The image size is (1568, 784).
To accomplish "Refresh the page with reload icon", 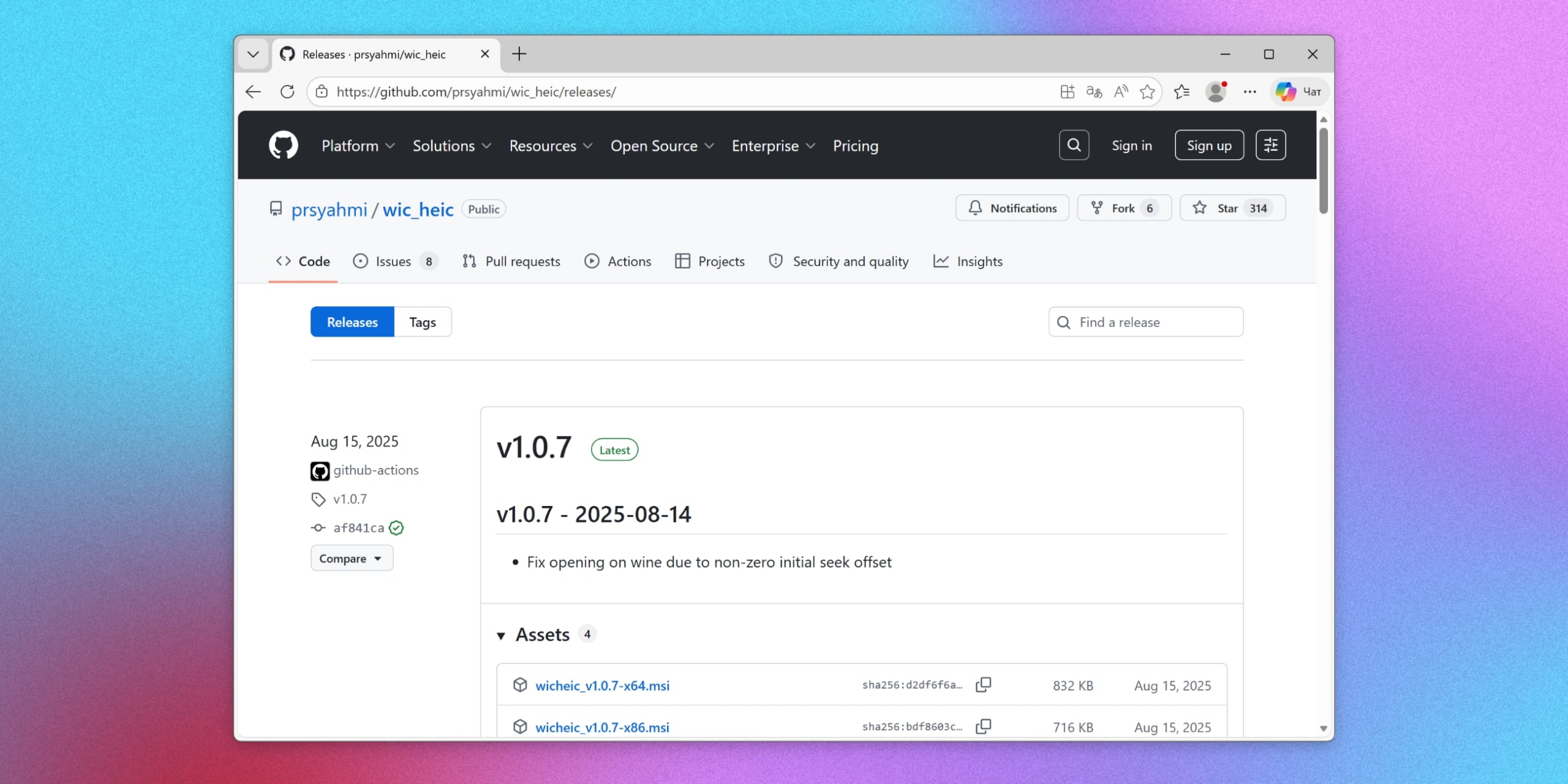I will click(287, 92).
